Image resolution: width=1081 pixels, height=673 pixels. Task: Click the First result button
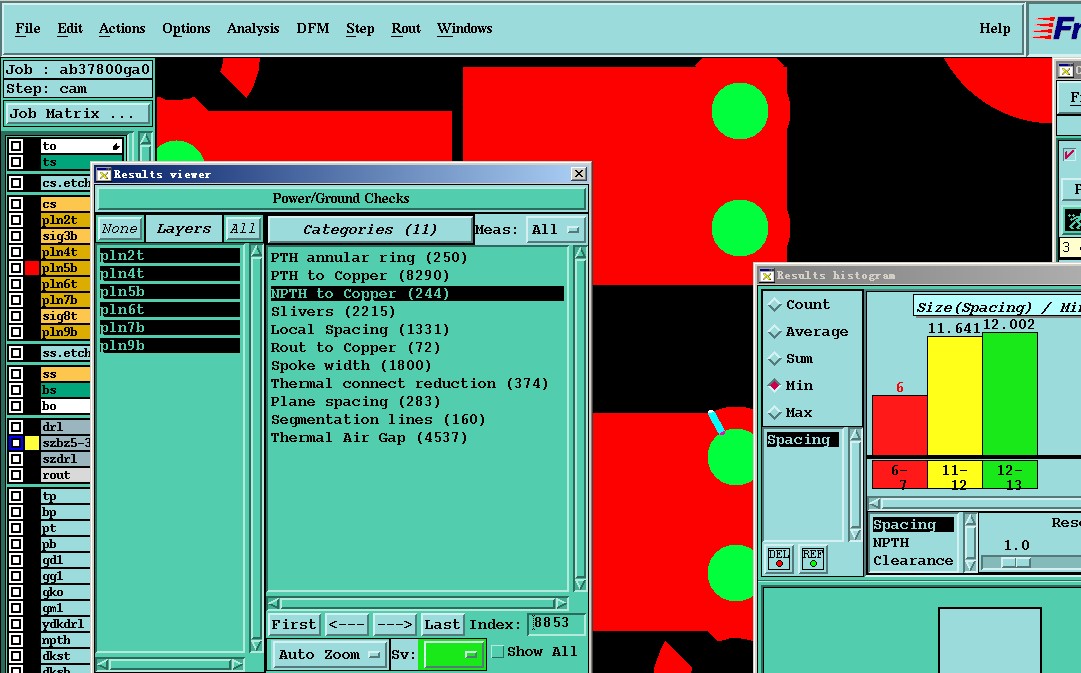[294, 625]
